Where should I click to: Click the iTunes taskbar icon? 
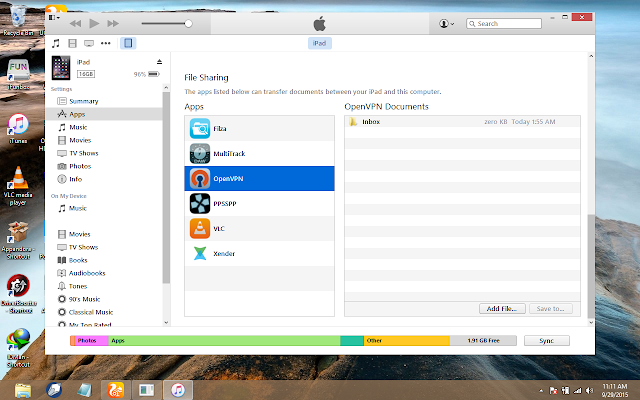coord(178,390)
